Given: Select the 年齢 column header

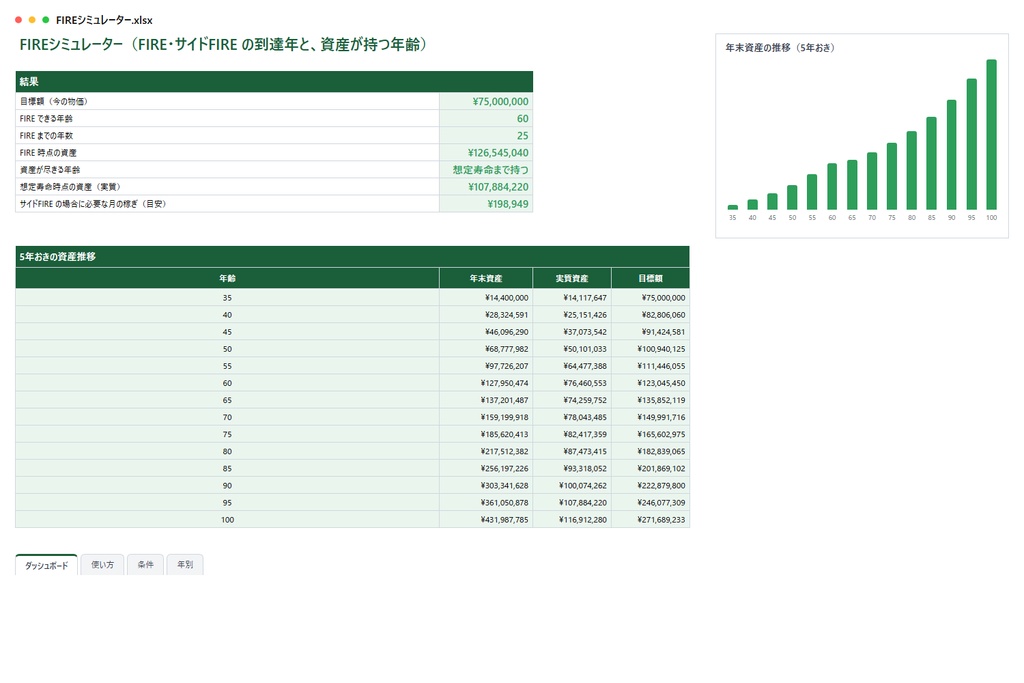Looking at the screenshot, I should [x=227, y=278].
